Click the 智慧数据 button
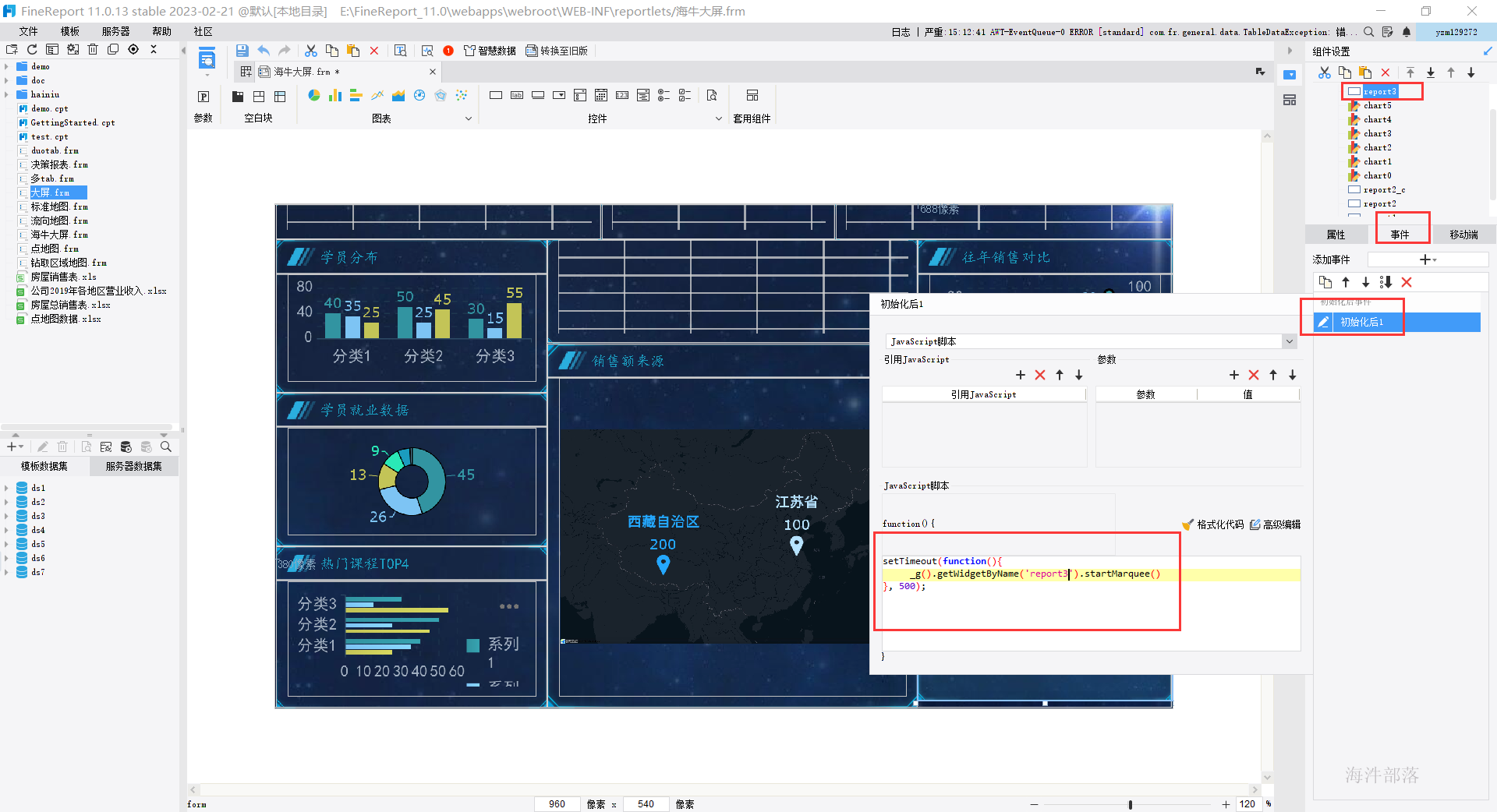 490,51
